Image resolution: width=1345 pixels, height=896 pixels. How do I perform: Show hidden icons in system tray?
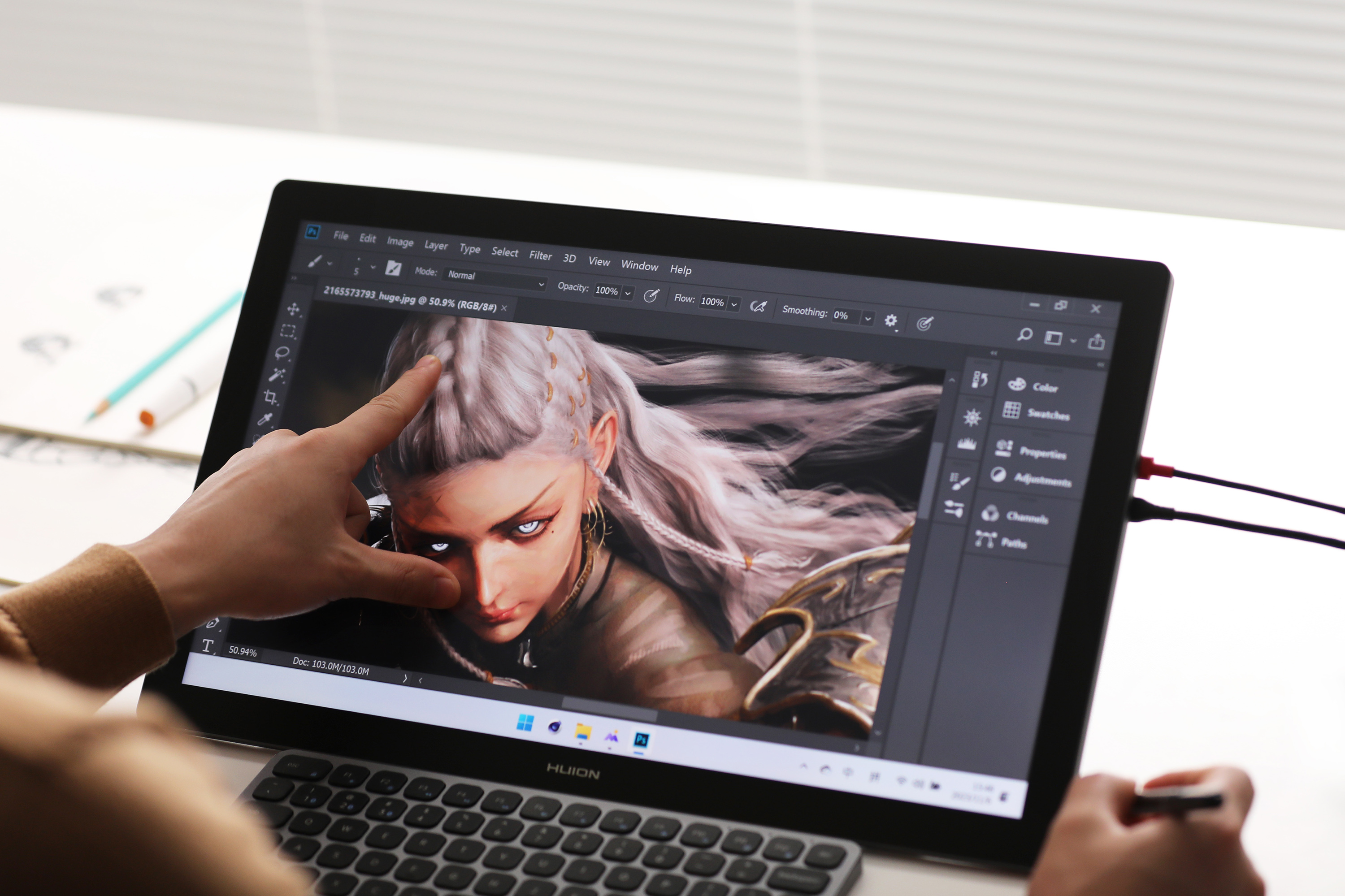tap(804, 766)
